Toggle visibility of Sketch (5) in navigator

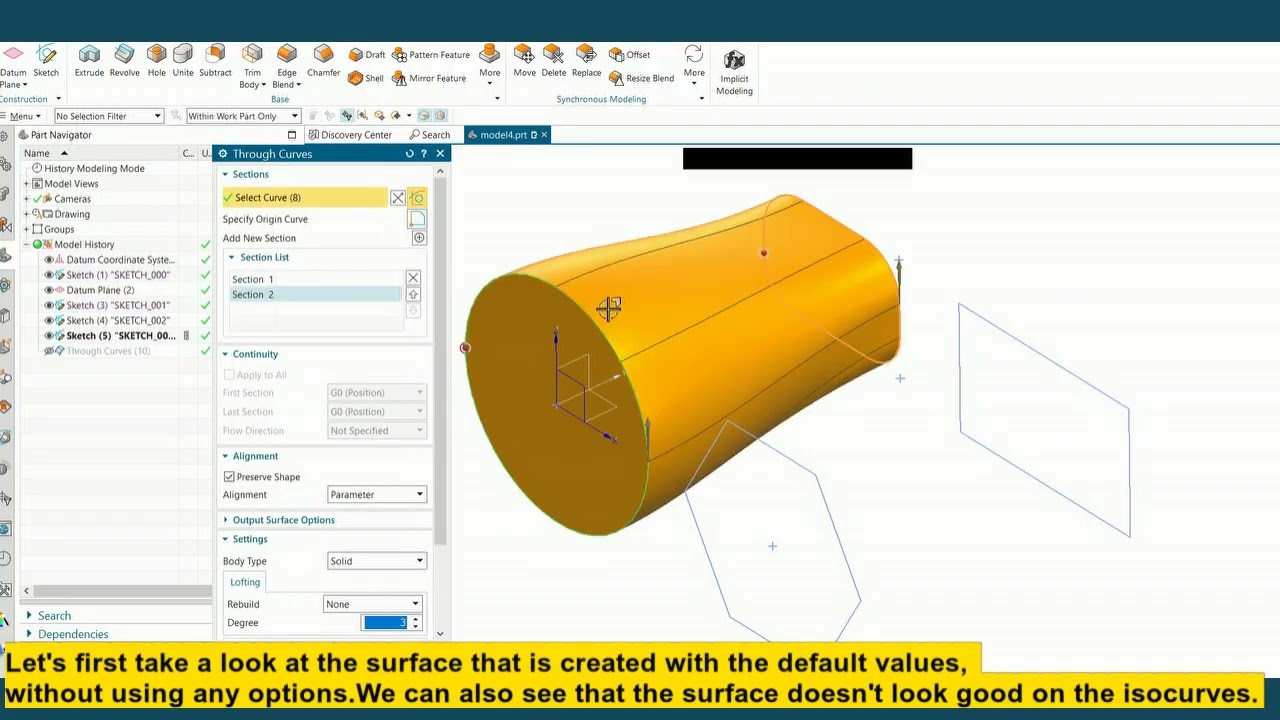click(48, 336)
